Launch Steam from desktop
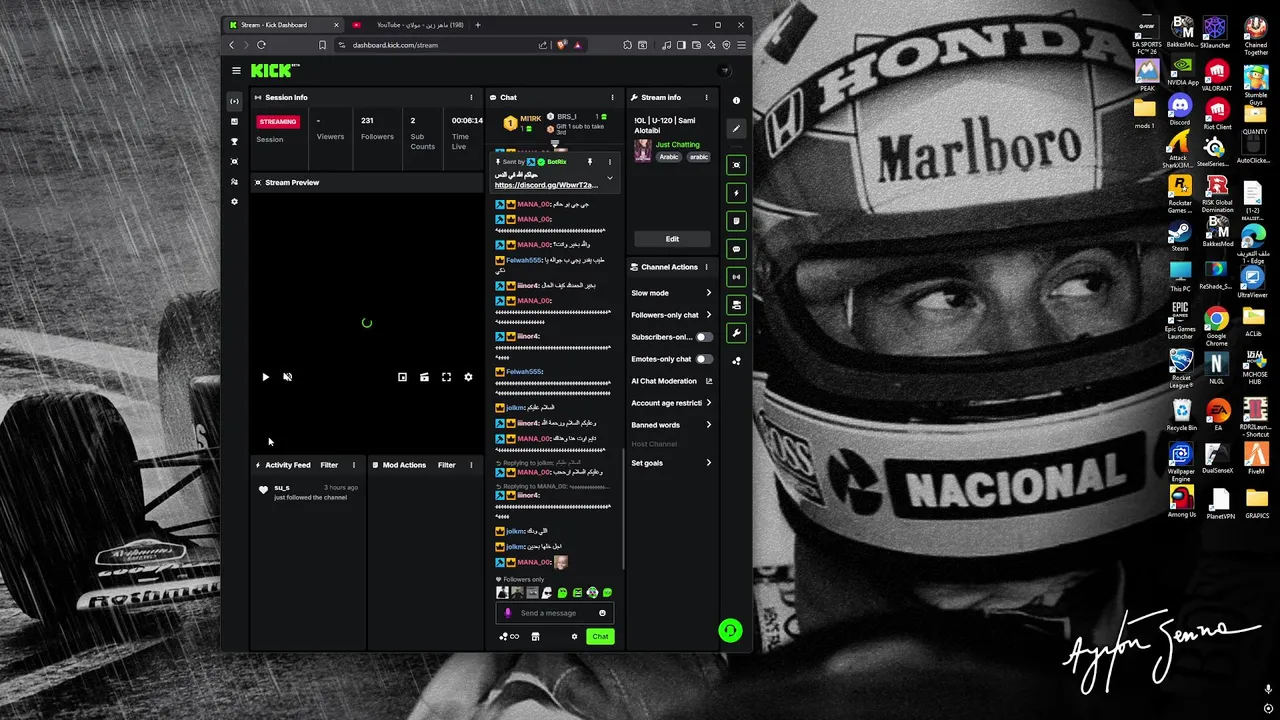 [1180, 235]
